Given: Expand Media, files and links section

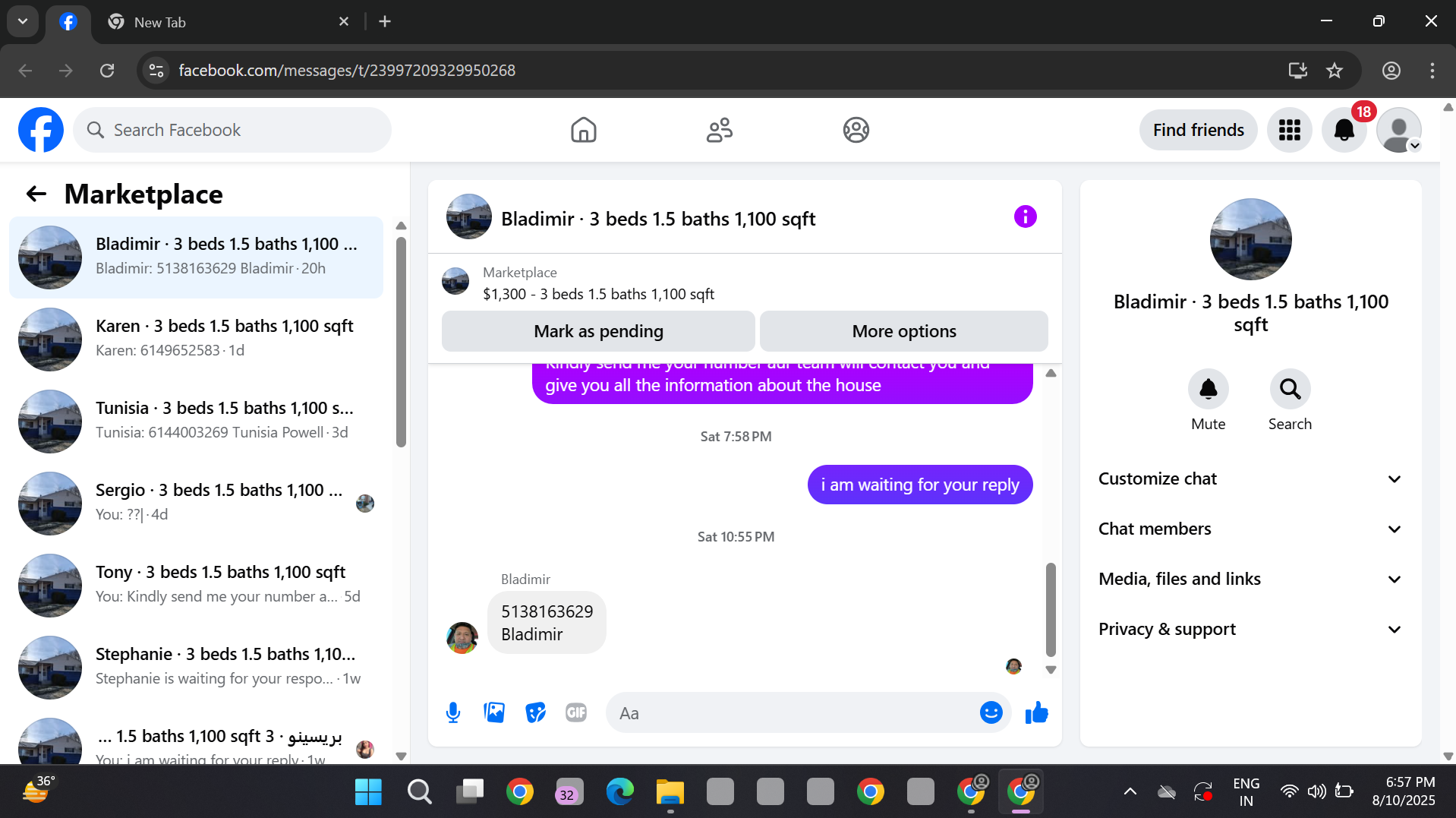Looking at the screenshot, I should 1250,579.
